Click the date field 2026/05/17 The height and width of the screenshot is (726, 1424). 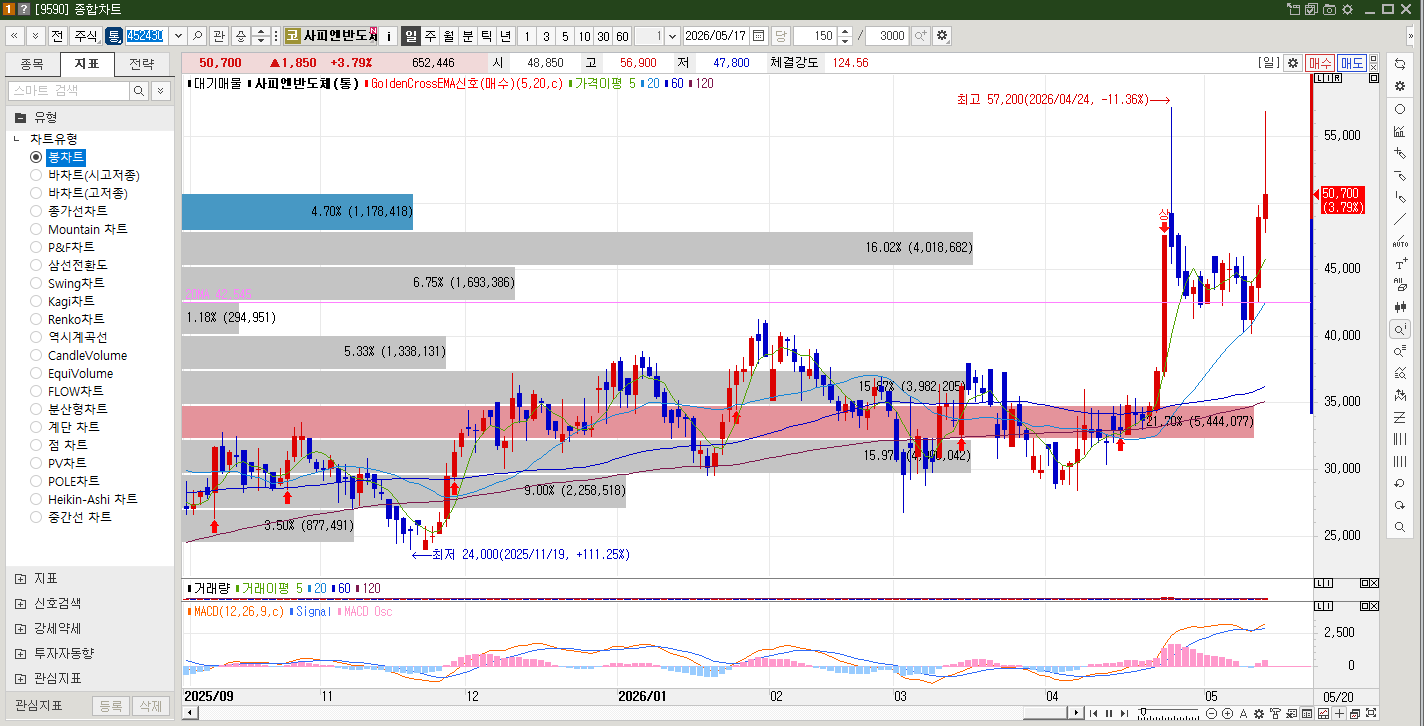715,35
